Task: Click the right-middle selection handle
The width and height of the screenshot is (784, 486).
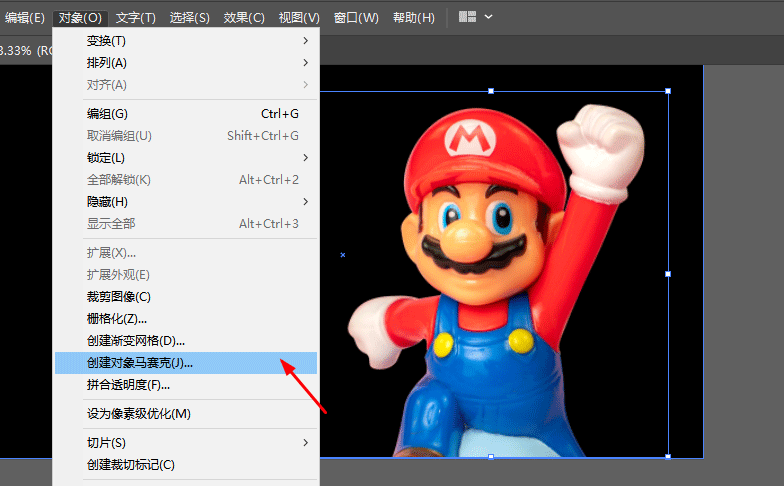Action: tap(668, 274)
